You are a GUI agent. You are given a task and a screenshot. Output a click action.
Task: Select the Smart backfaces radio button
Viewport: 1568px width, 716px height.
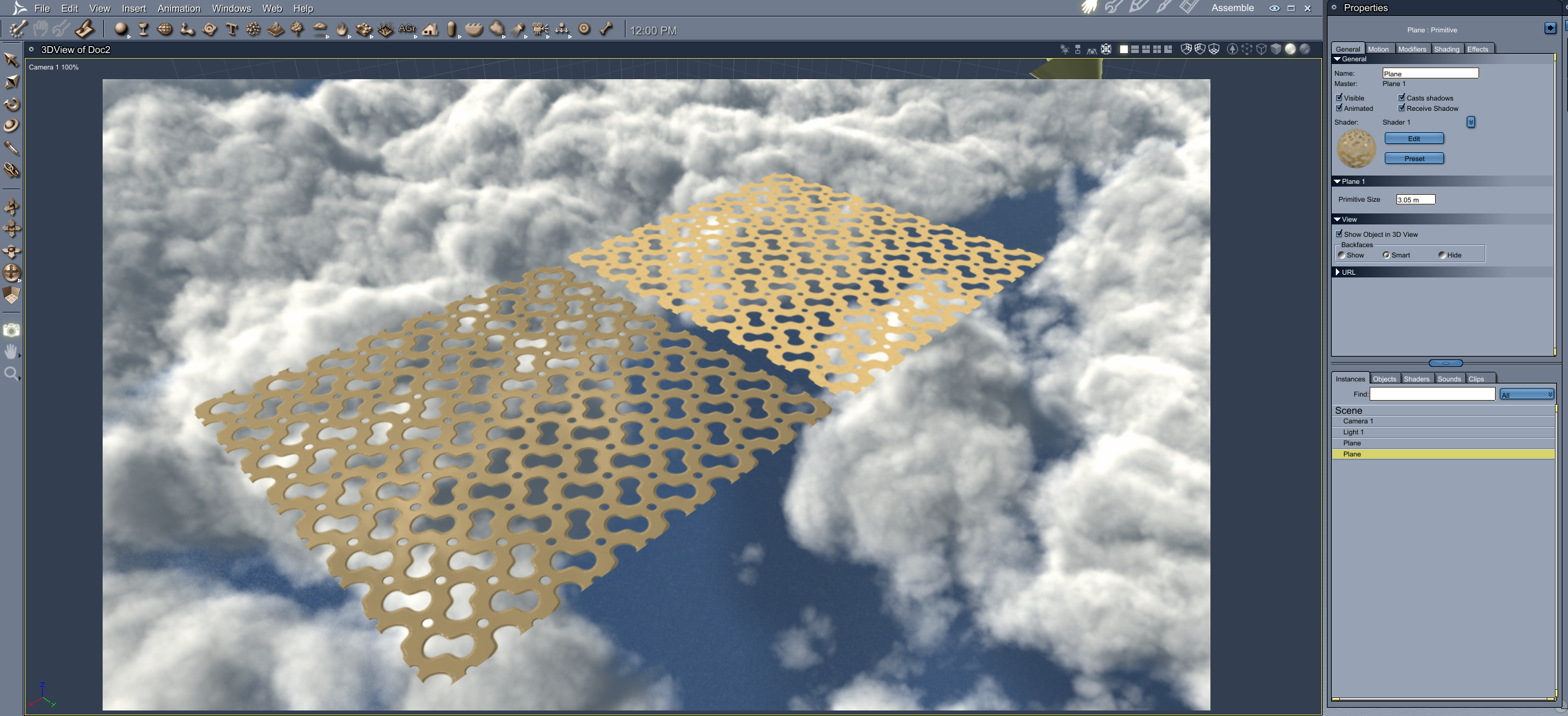pyautogui.click(x=1386, y=255)
